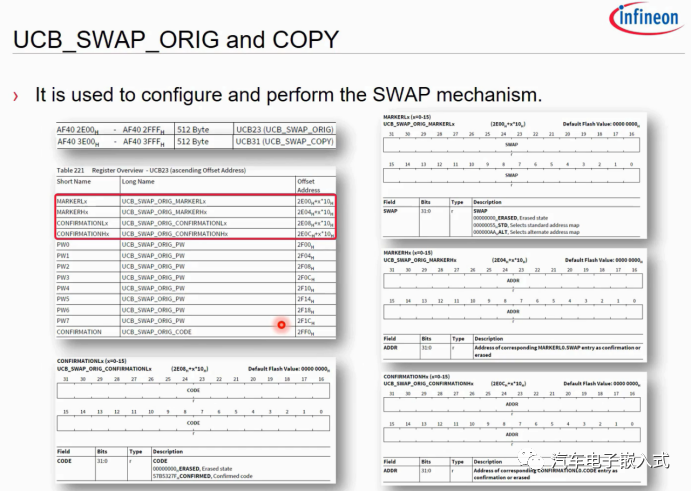
Task: Select the MARKERLx short name cell
Action: pos(72,201)
